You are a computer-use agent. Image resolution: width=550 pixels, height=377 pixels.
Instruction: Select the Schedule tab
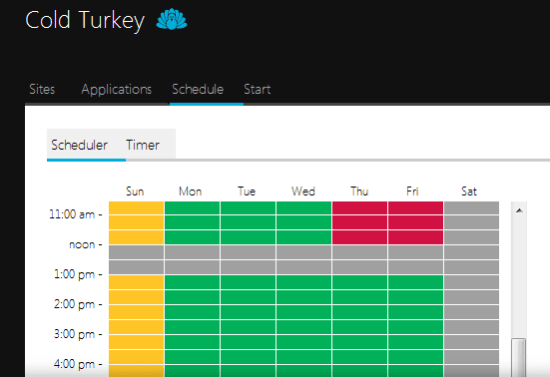[198, 89]
